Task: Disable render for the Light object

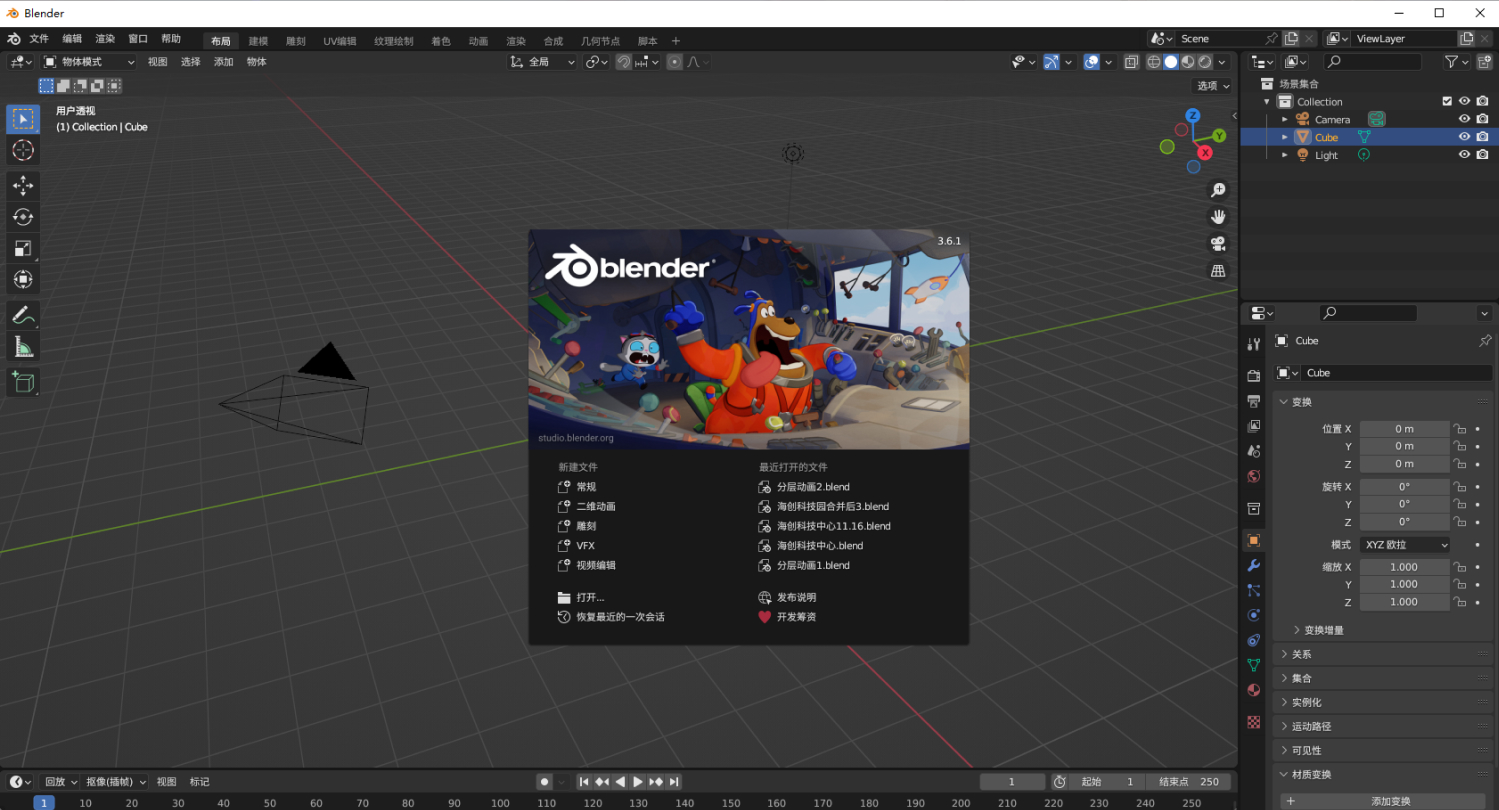Action: point(1482,155)
